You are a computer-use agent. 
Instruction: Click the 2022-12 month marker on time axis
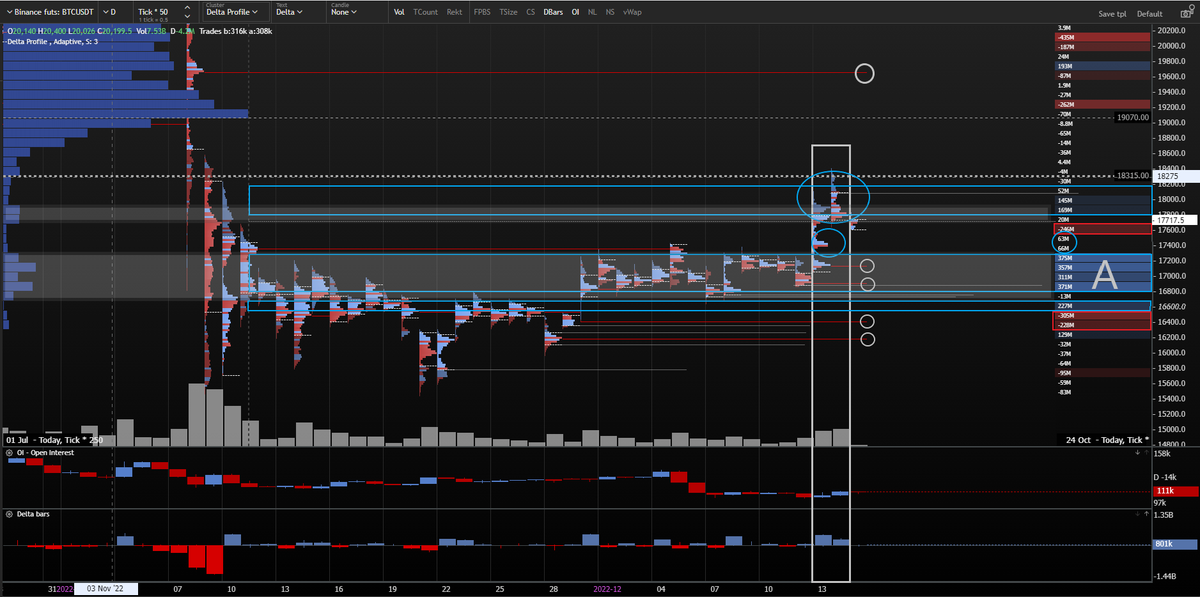click(609, 590)
